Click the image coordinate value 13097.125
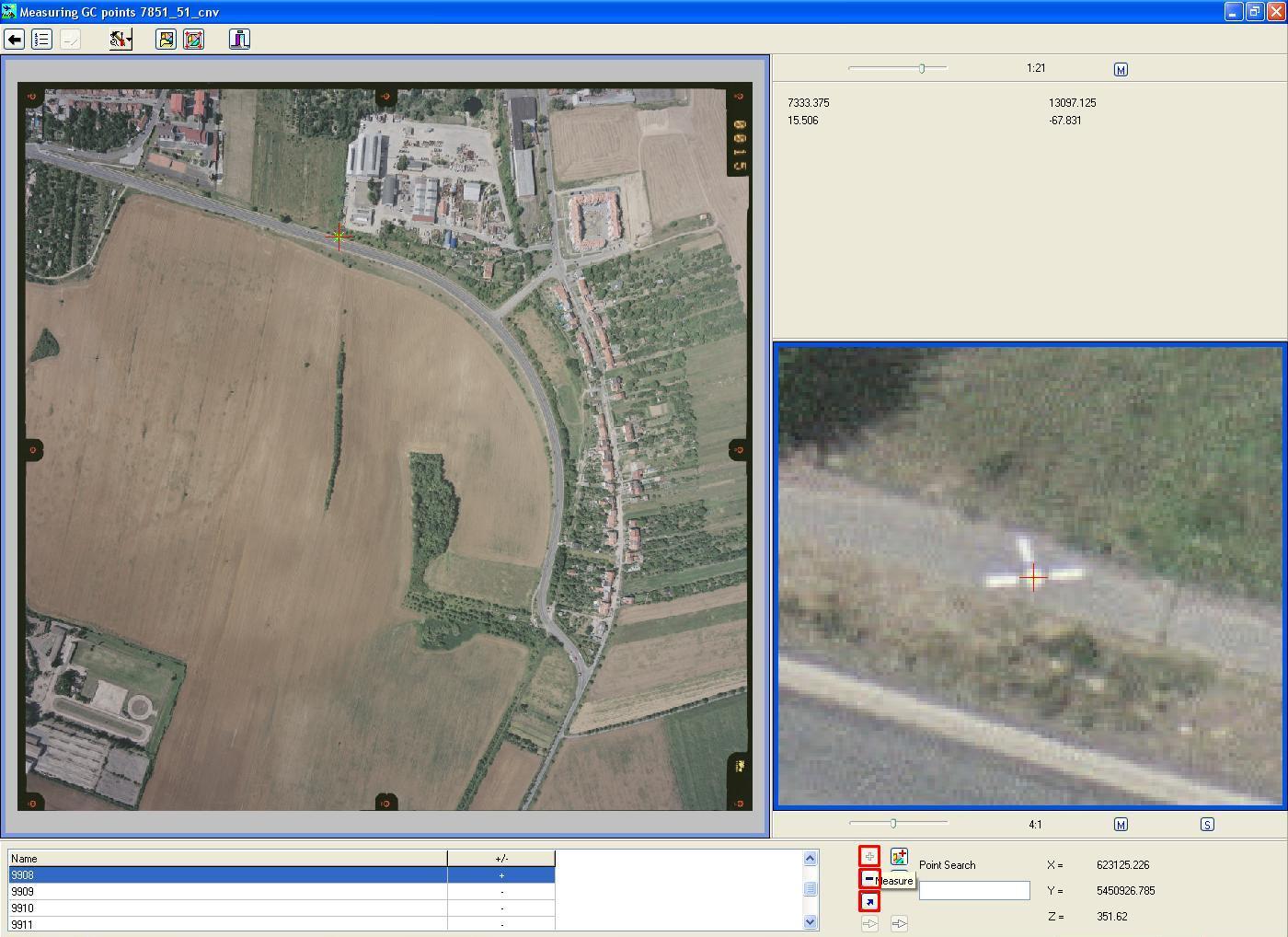The height and width of the screenshot is (937, 1288). pos(1072,103)
